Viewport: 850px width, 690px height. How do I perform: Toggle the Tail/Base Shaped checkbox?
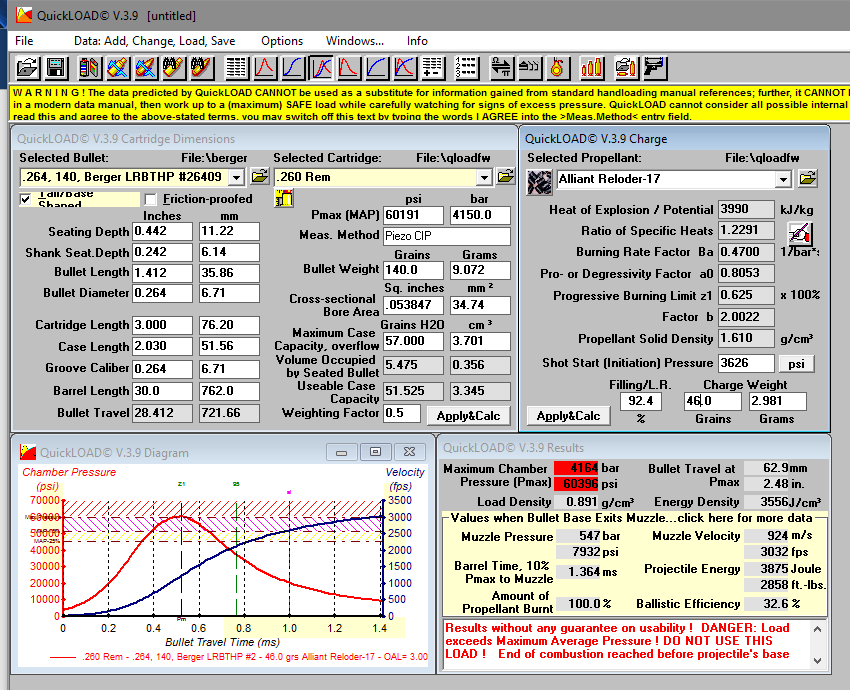[x=25, y=199]
